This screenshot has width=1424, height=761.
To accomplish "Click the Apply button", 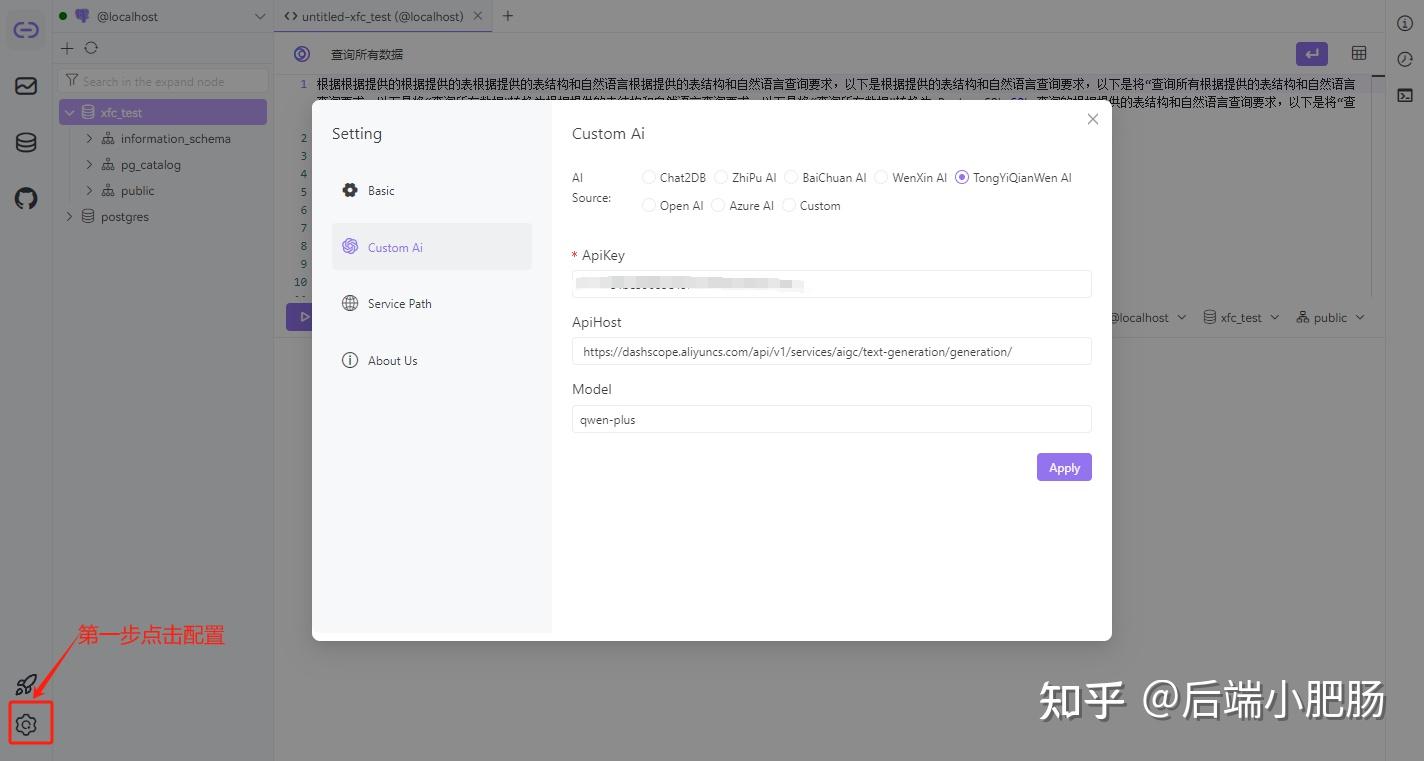I will click(1063, 467).
